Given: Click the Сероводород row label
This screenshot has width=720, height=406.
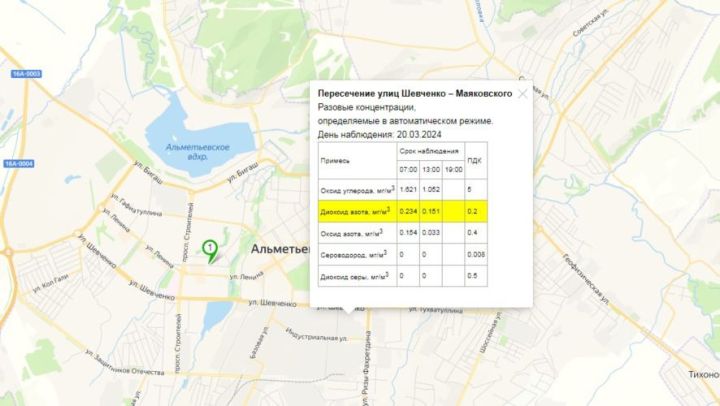Looking at the screenshot, I should tap(354, 254).
